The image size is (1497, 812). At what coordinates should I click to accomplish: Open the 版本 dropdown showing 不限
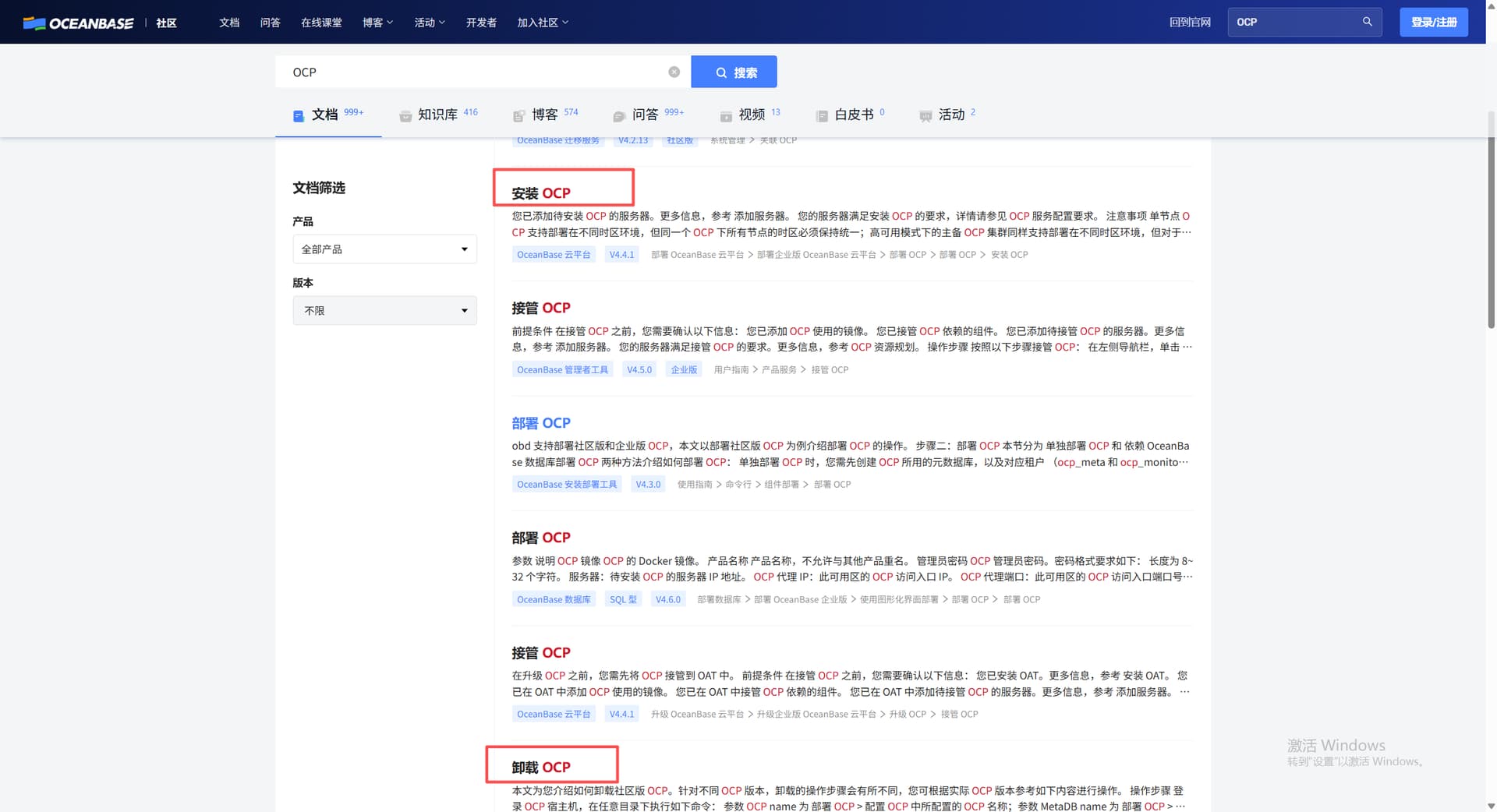click(384, 310)
